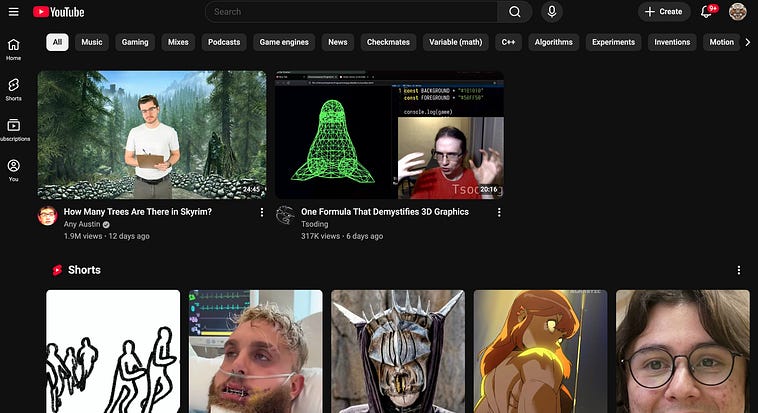Click the search magnifier button
This screenshot has width=758, height=413.
tap(515, 12)
